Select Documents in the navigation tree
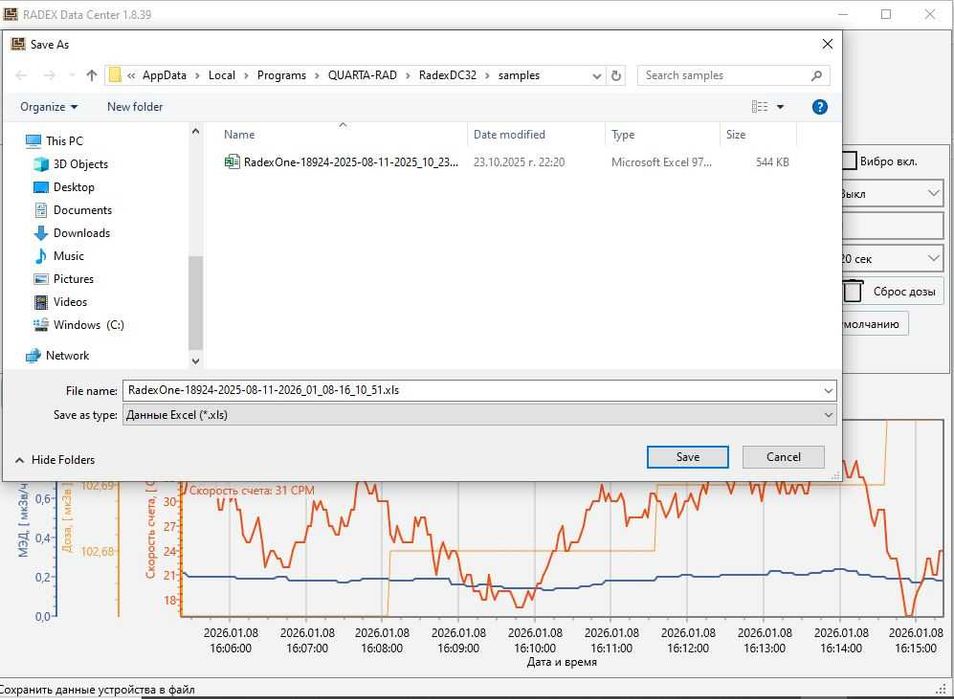The height and width of the screenshot is (699, 954). point(82,210)
